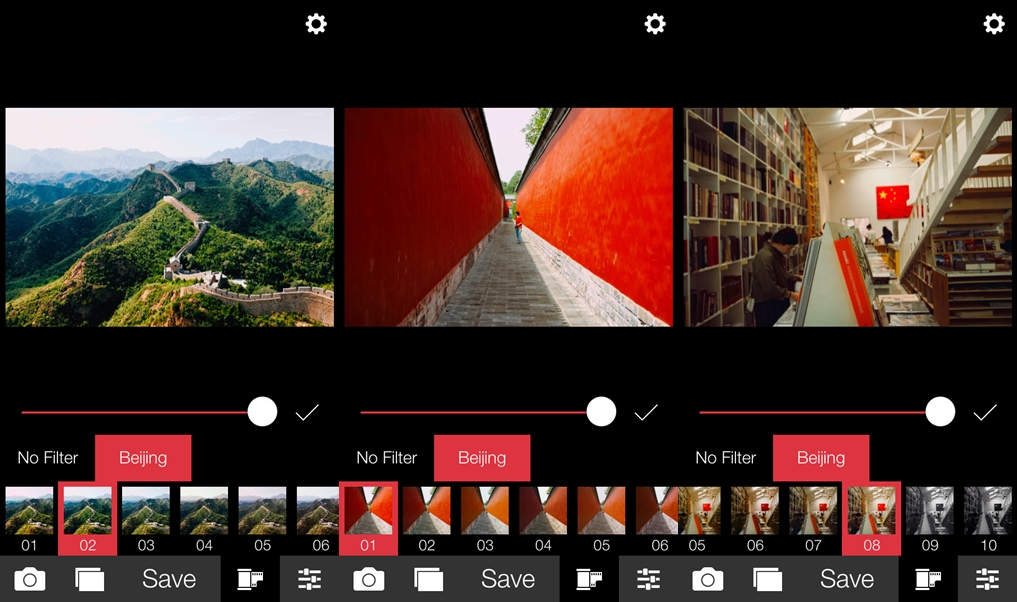Viewport: 1017px width, 602px height.
Task: Select No Filter tab in left panel
Action: pos(47,458)
